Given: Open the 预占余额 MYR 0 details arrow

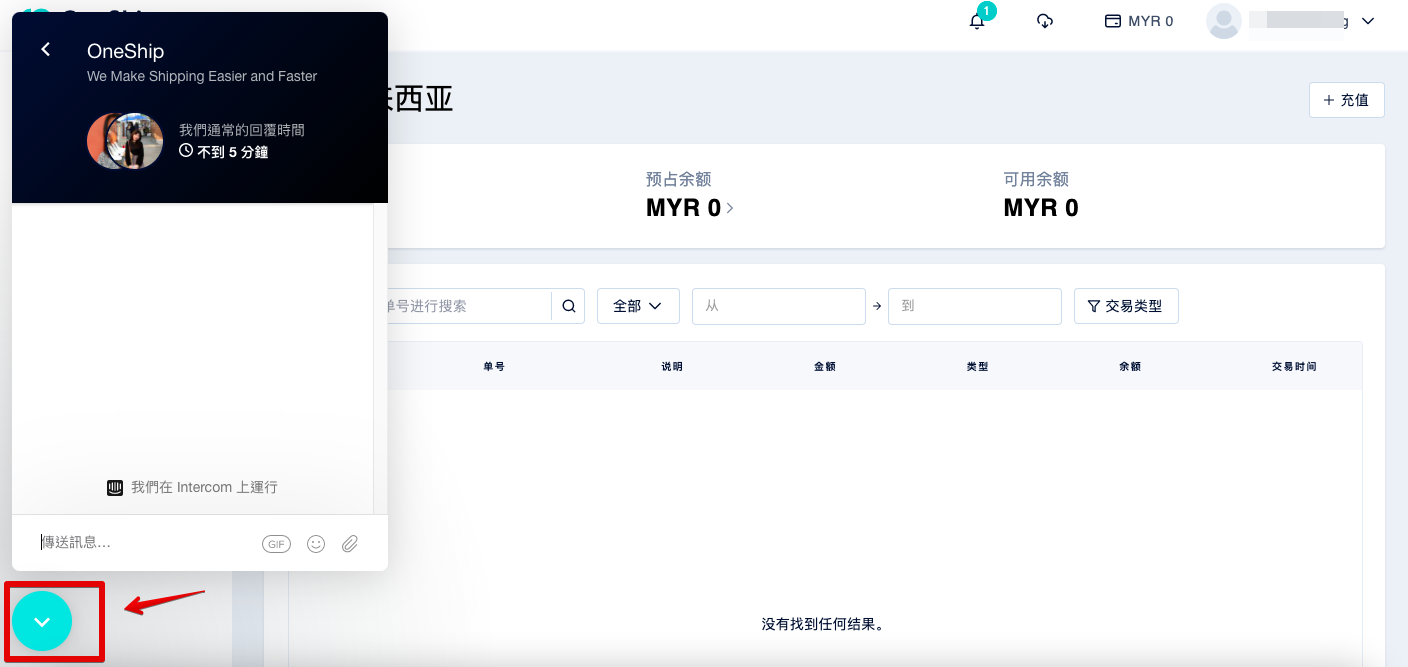Looking at the screenshot, I should pyautogui.click(x=730, y=208).
